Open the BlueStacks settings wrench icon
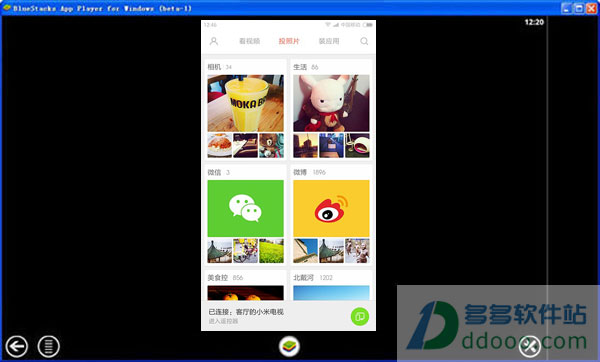 tap(530, 346)
